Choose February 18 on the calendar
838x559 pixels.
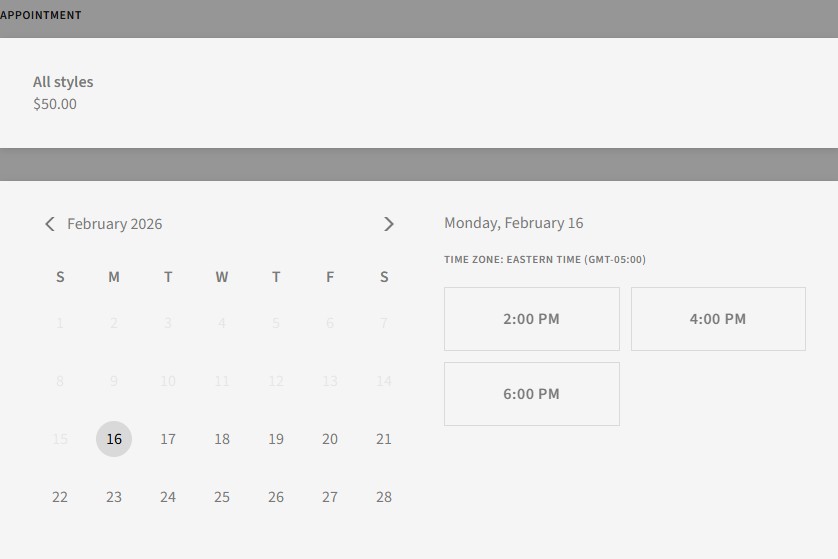222,439
